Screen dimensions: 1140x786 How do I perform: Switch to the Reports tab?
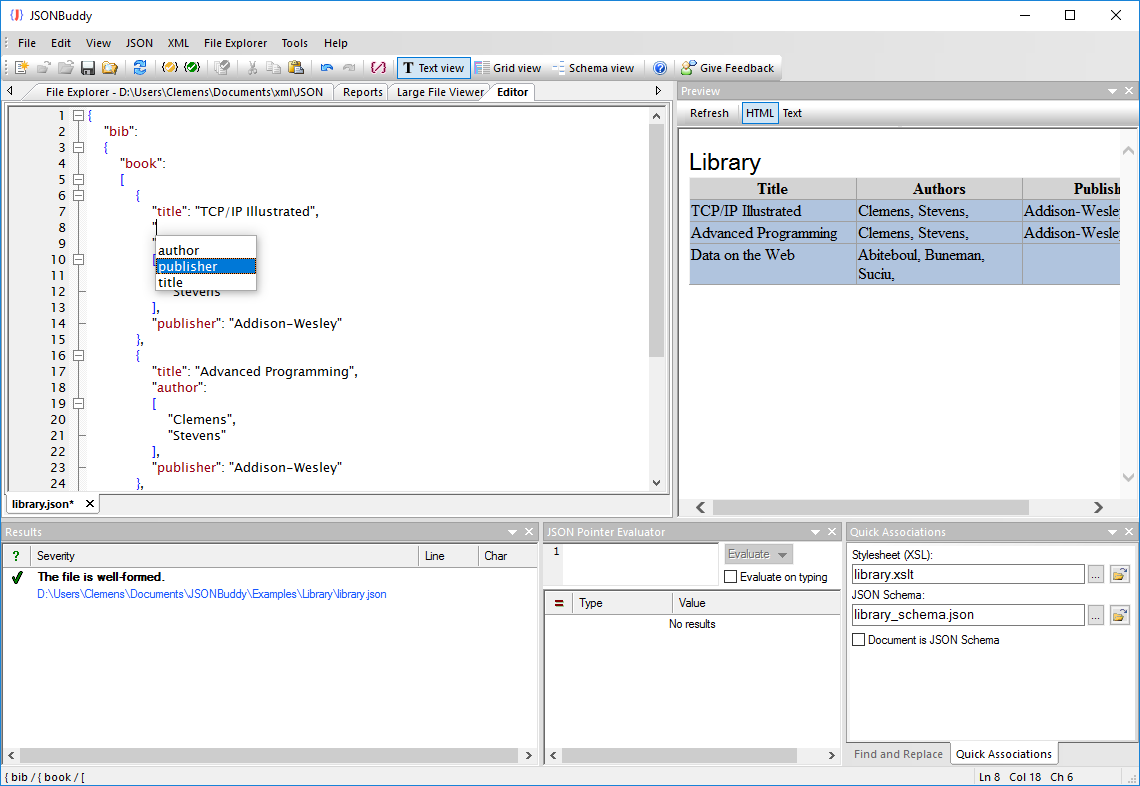coord(363,92)
